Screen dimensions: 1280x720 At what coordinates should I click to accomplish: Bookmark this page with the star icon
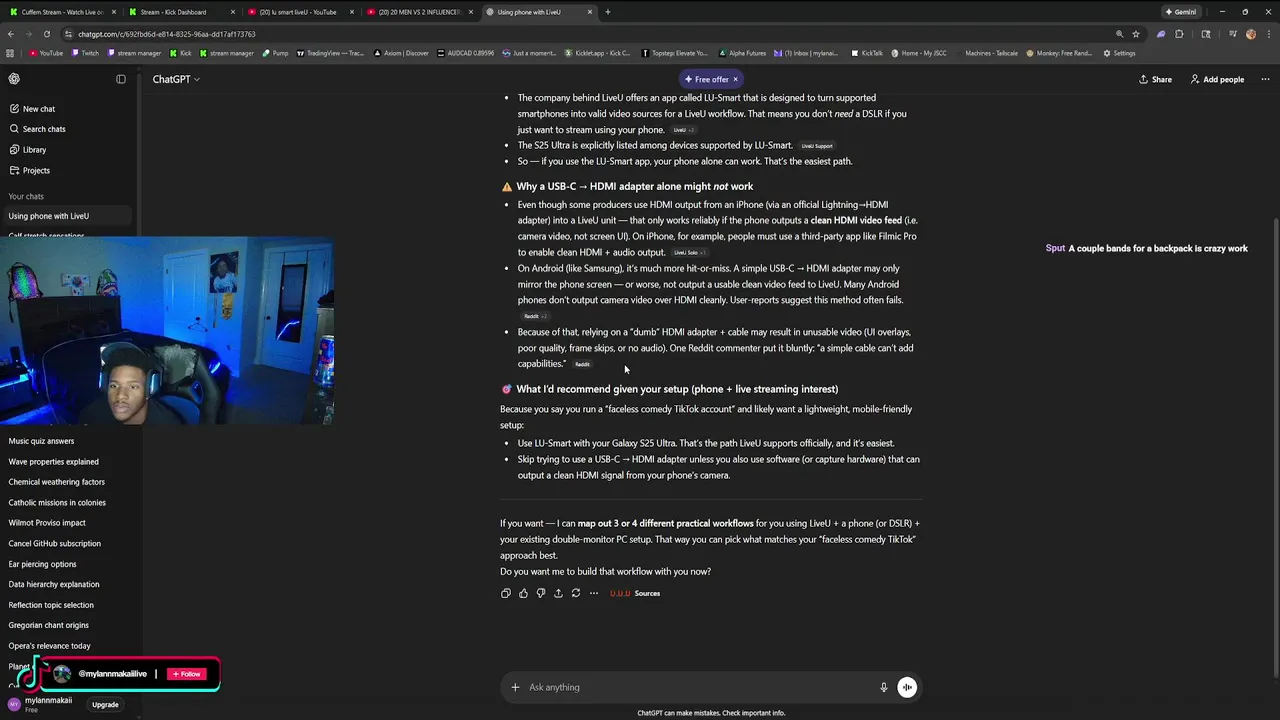tap(1136, 34)
